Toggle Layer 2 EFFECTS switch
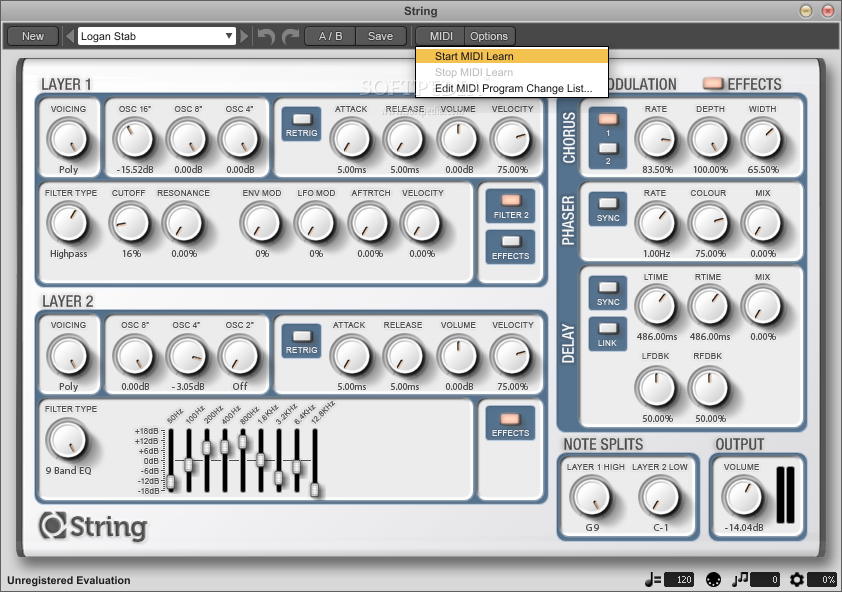This screenshot has width=842, height=592. [x=511, y=423]
